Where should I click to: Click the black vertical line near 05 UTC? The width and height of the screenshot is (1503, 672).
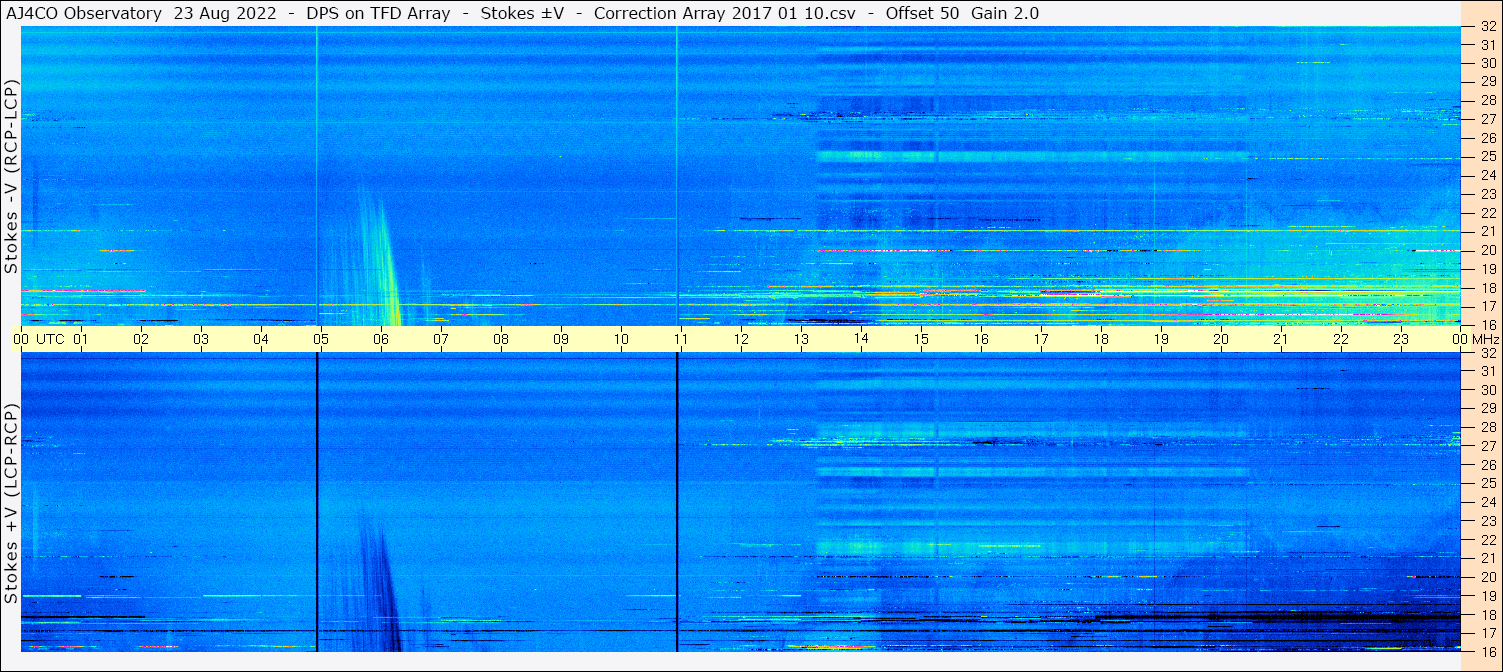coord(317,502)
